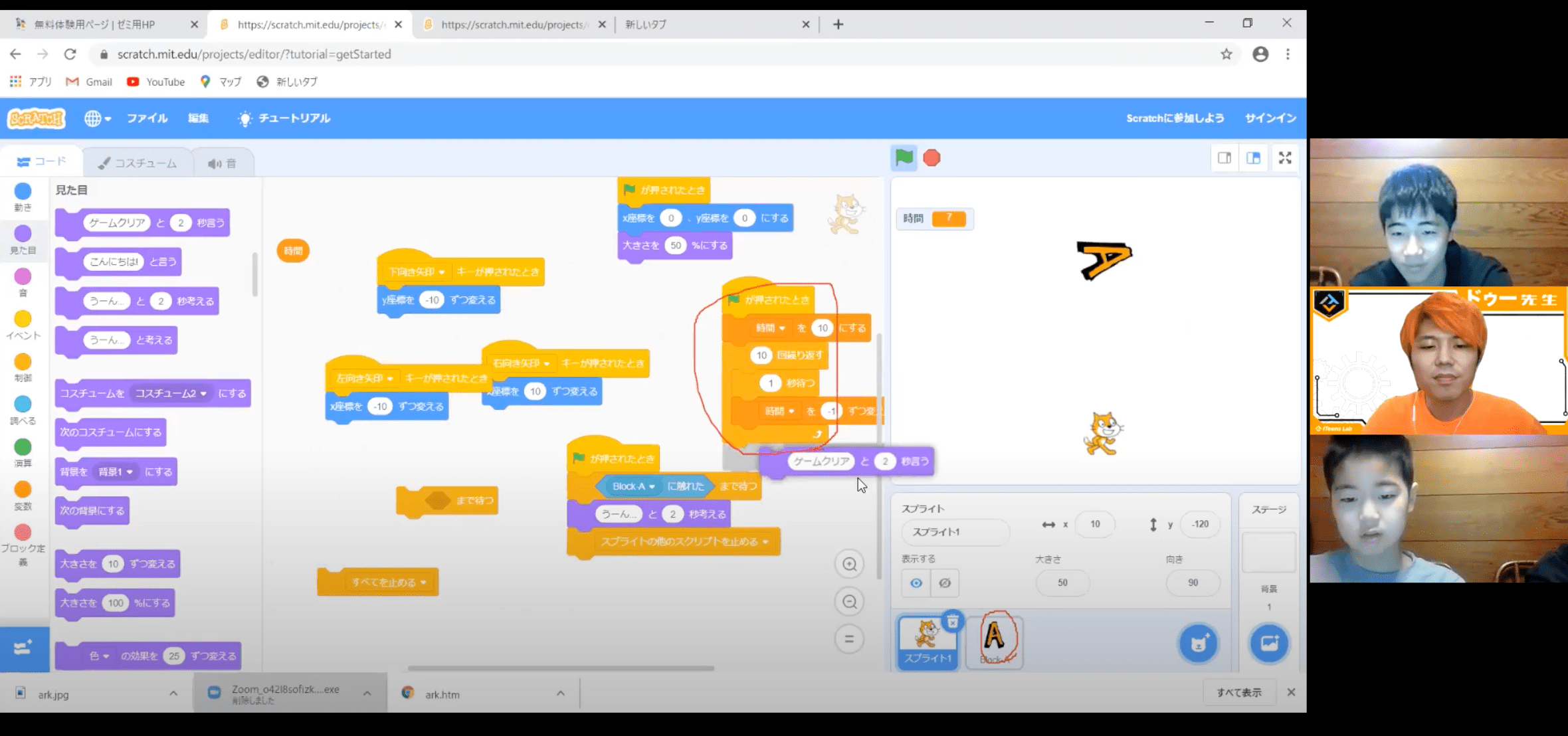Select the 演算 block category
The image size is (1568, 736).
click(x=23, y=453)
